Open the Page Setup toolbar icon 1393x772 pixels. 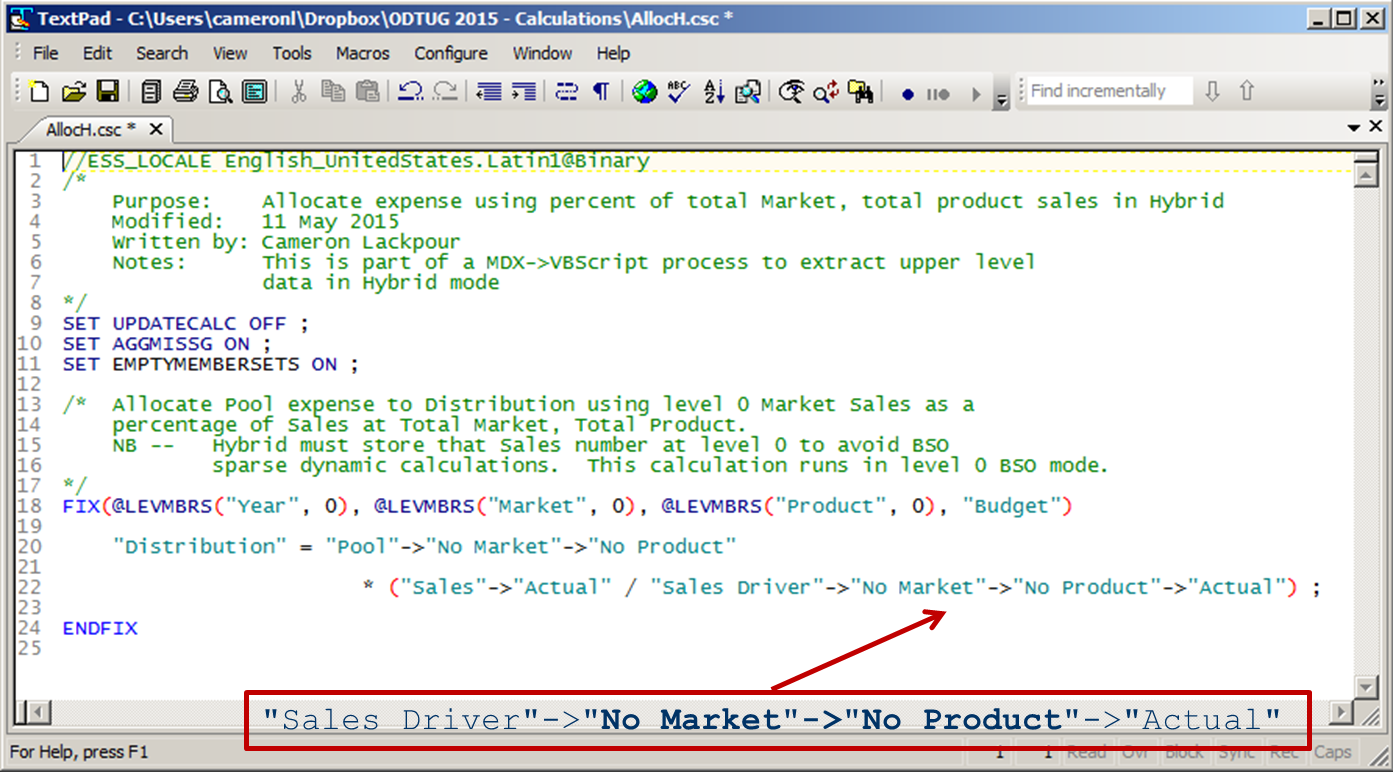[x=255, y=92]
